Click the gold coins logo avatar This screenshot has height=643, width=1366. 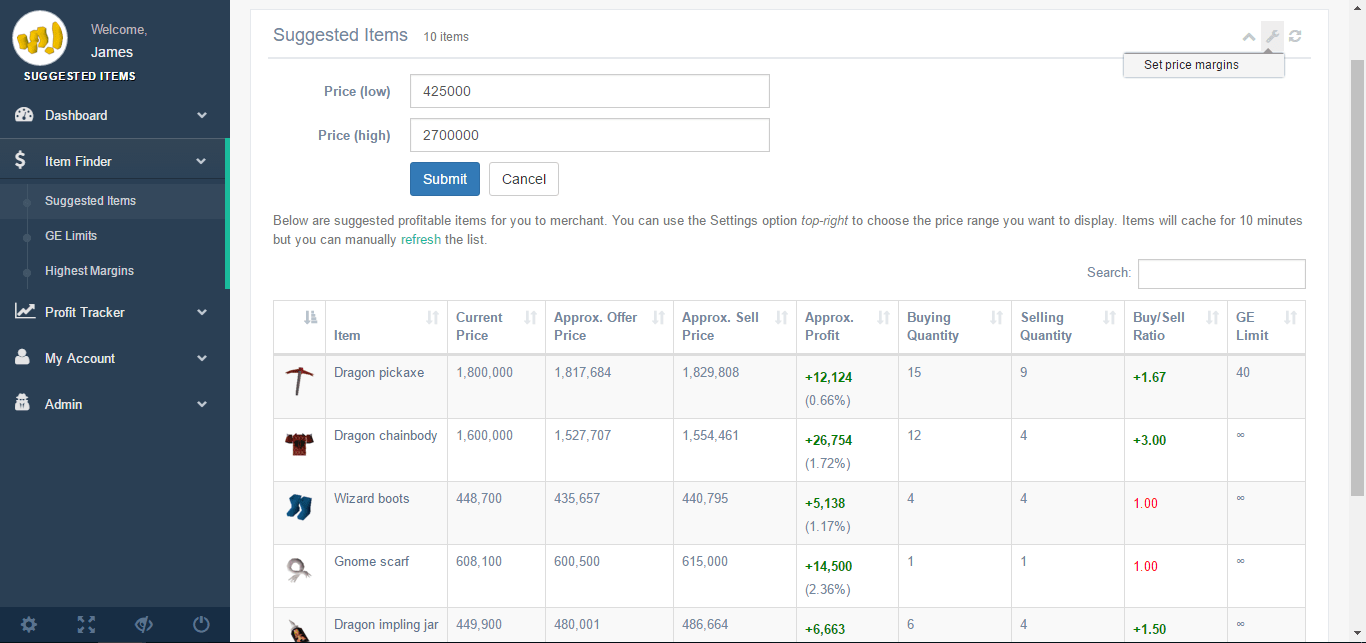(40, 39)
